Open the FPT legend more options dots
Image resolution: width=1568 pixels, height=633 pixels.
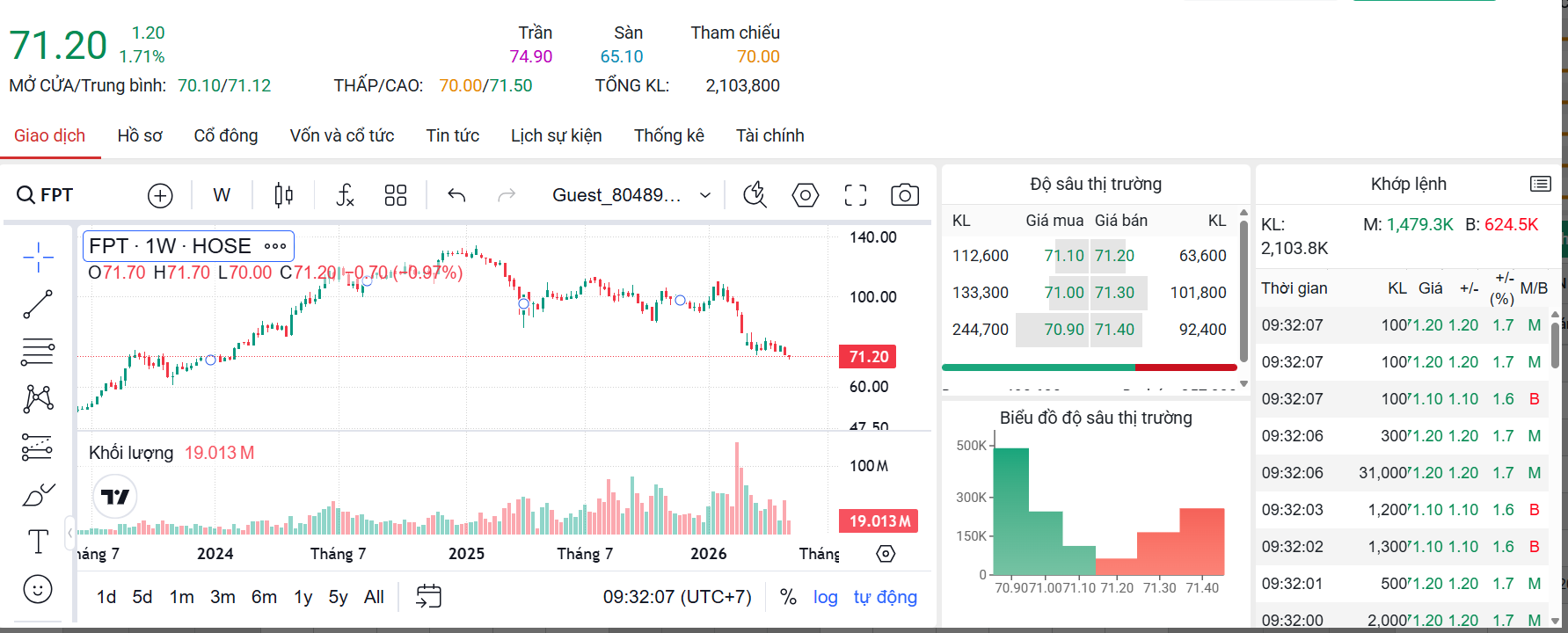pos(275,246)
